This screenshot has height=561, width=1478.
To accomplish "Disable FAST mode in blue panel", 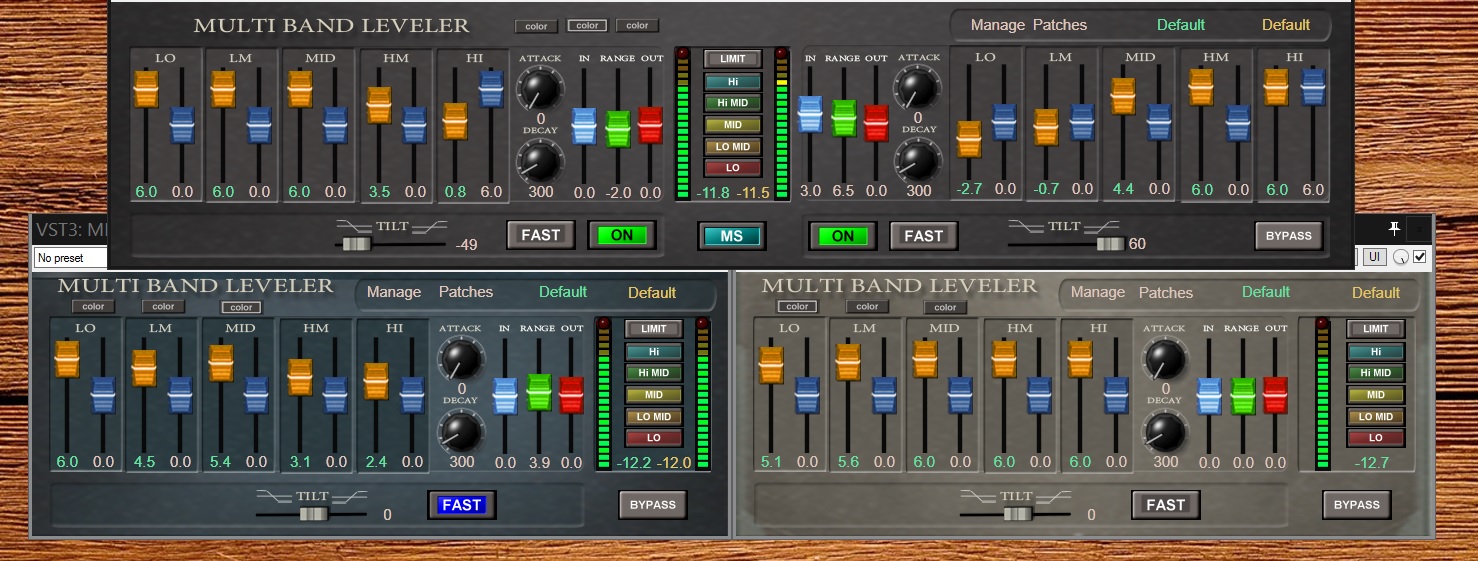I will 462,505.
